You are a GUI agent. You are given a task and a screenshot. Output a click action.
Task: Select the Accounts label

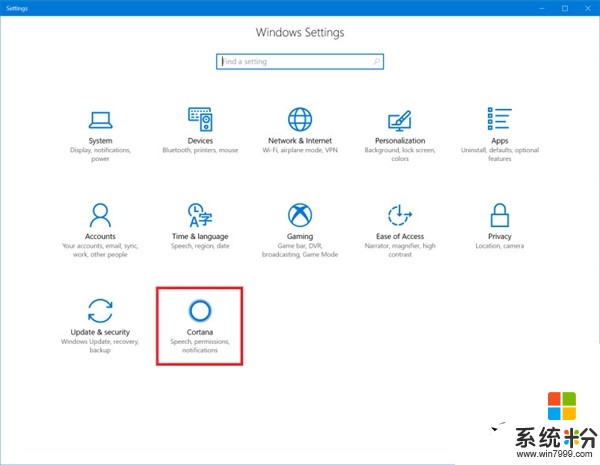(100, 237)
